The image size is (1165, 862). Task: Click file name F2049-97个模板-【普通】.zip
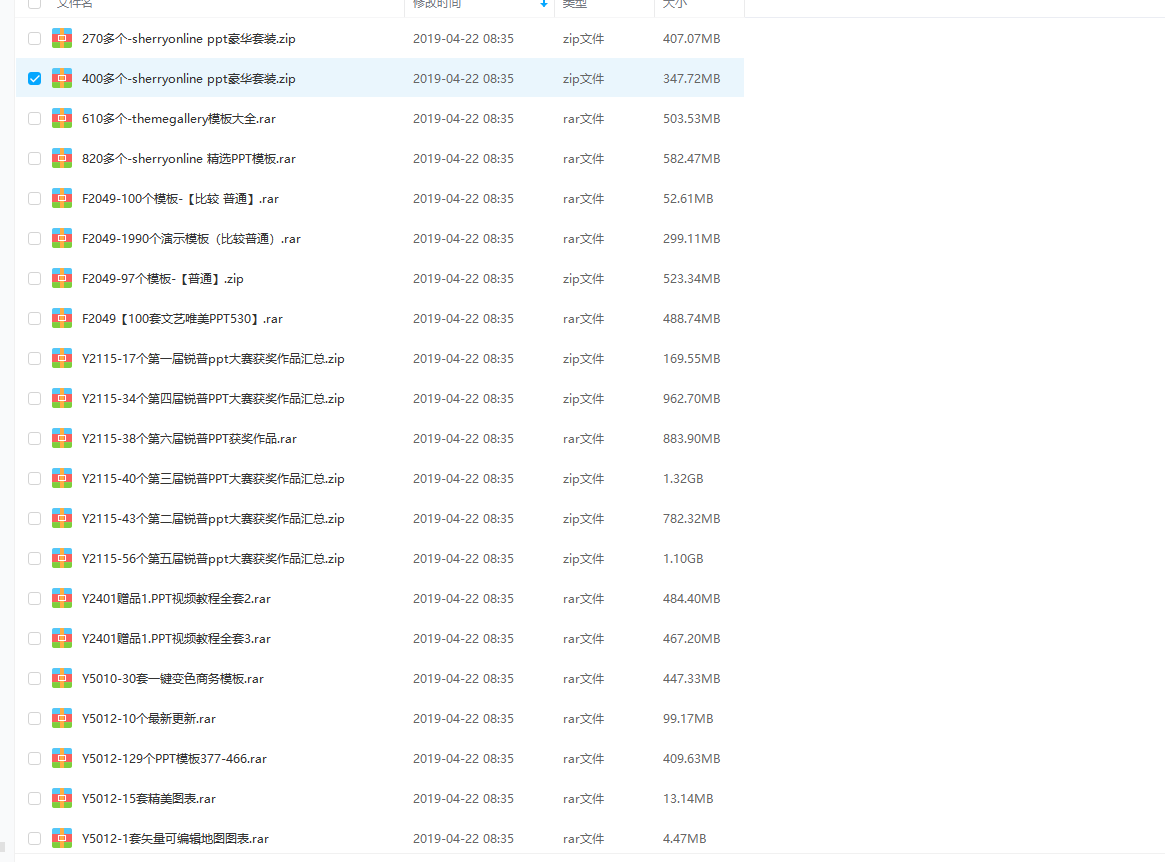coord(163,279)
